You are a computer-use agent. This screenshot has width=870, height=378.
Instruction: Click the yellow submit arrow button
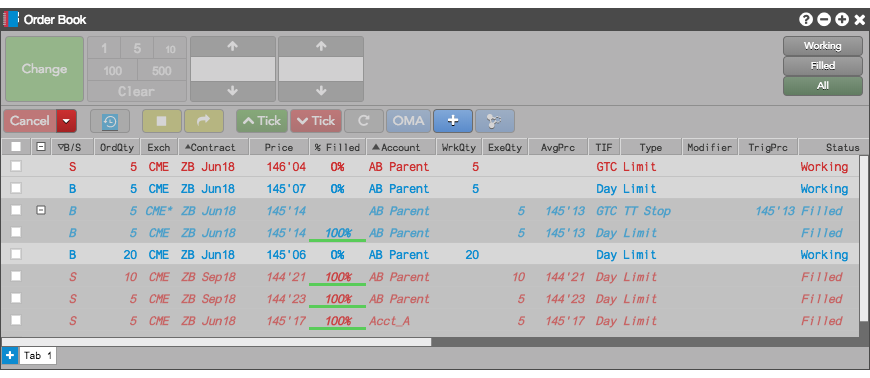204,121
